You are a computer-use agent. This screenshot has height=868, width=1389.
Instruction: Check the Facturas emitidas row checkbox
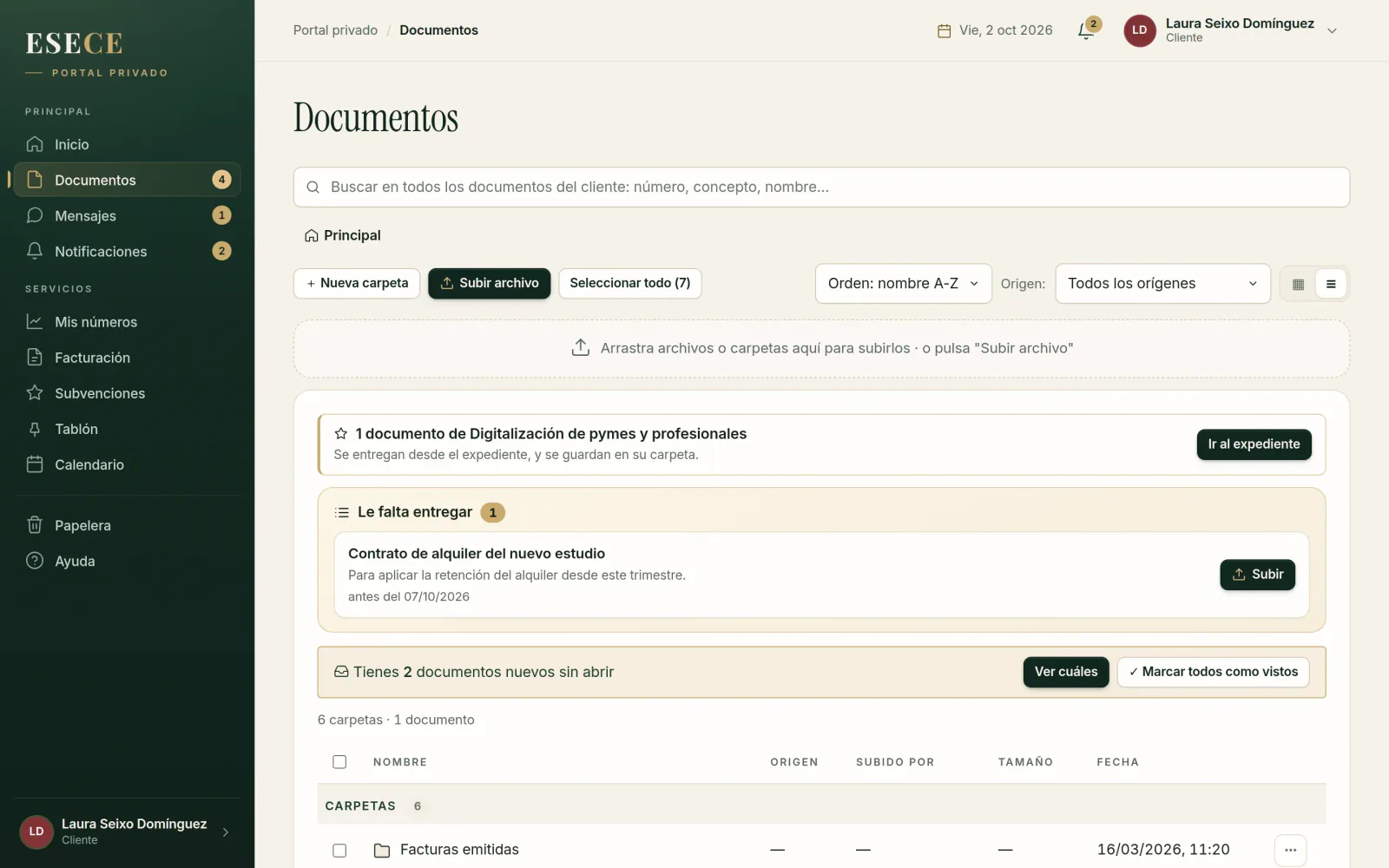pos(339,850)
